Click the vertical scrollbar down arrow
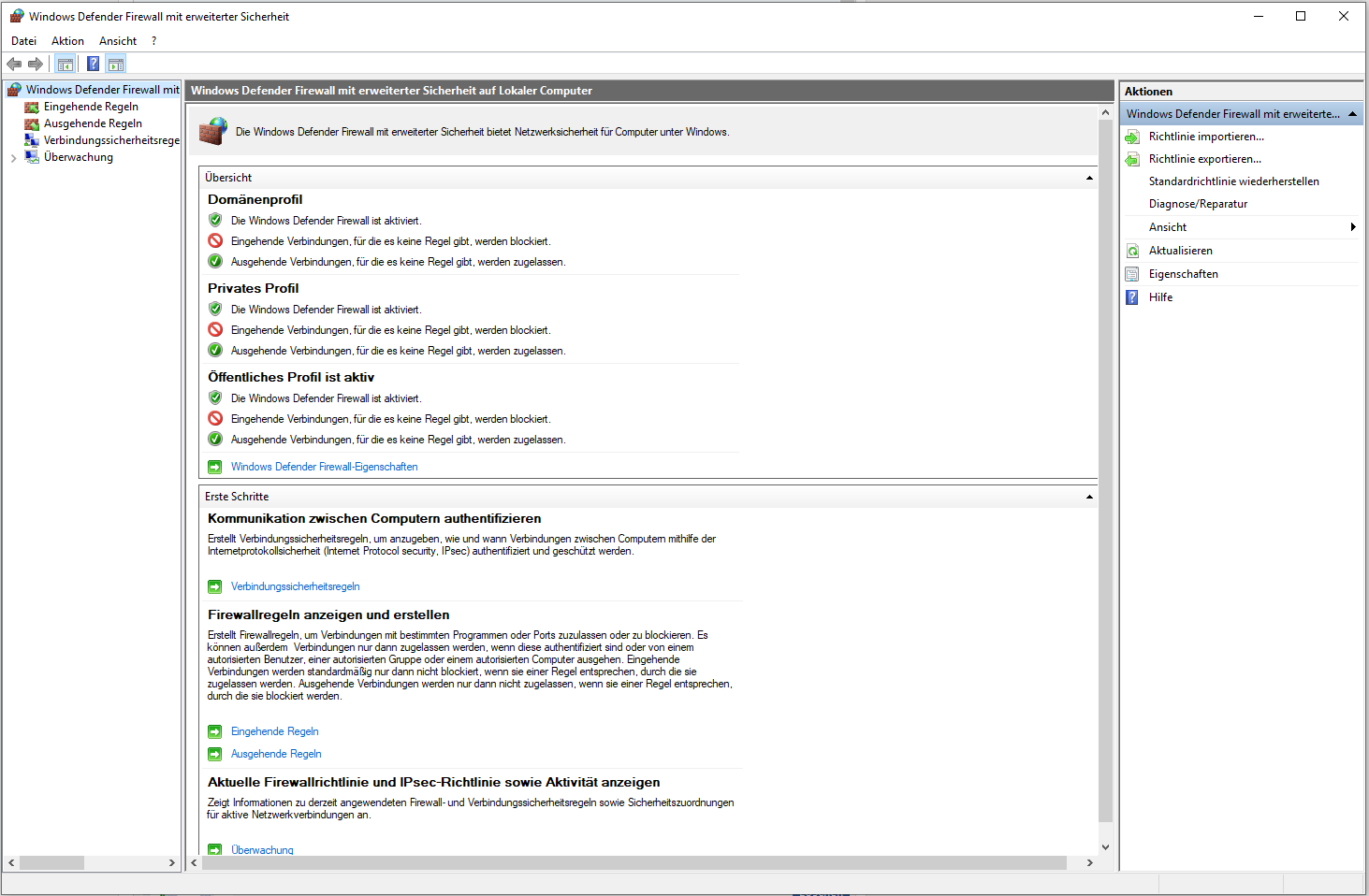1369x896 pixels. [1106, 845]
